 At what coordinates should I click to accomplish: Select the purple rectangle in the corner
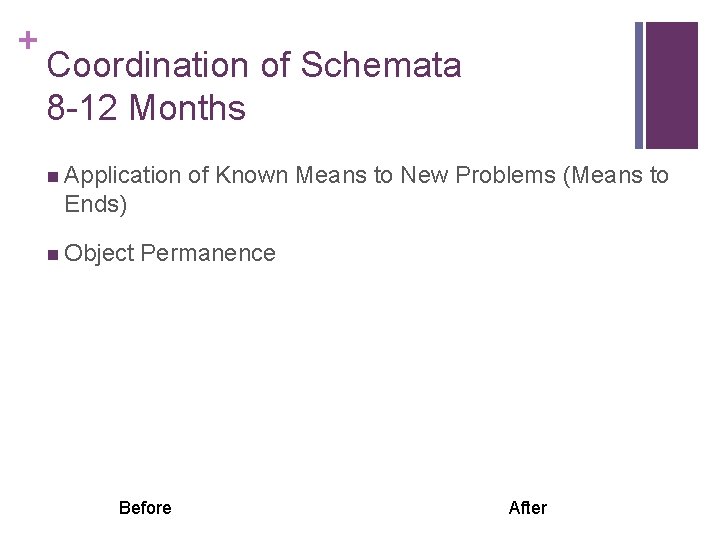pyautogui.click(x=672, y=85)
